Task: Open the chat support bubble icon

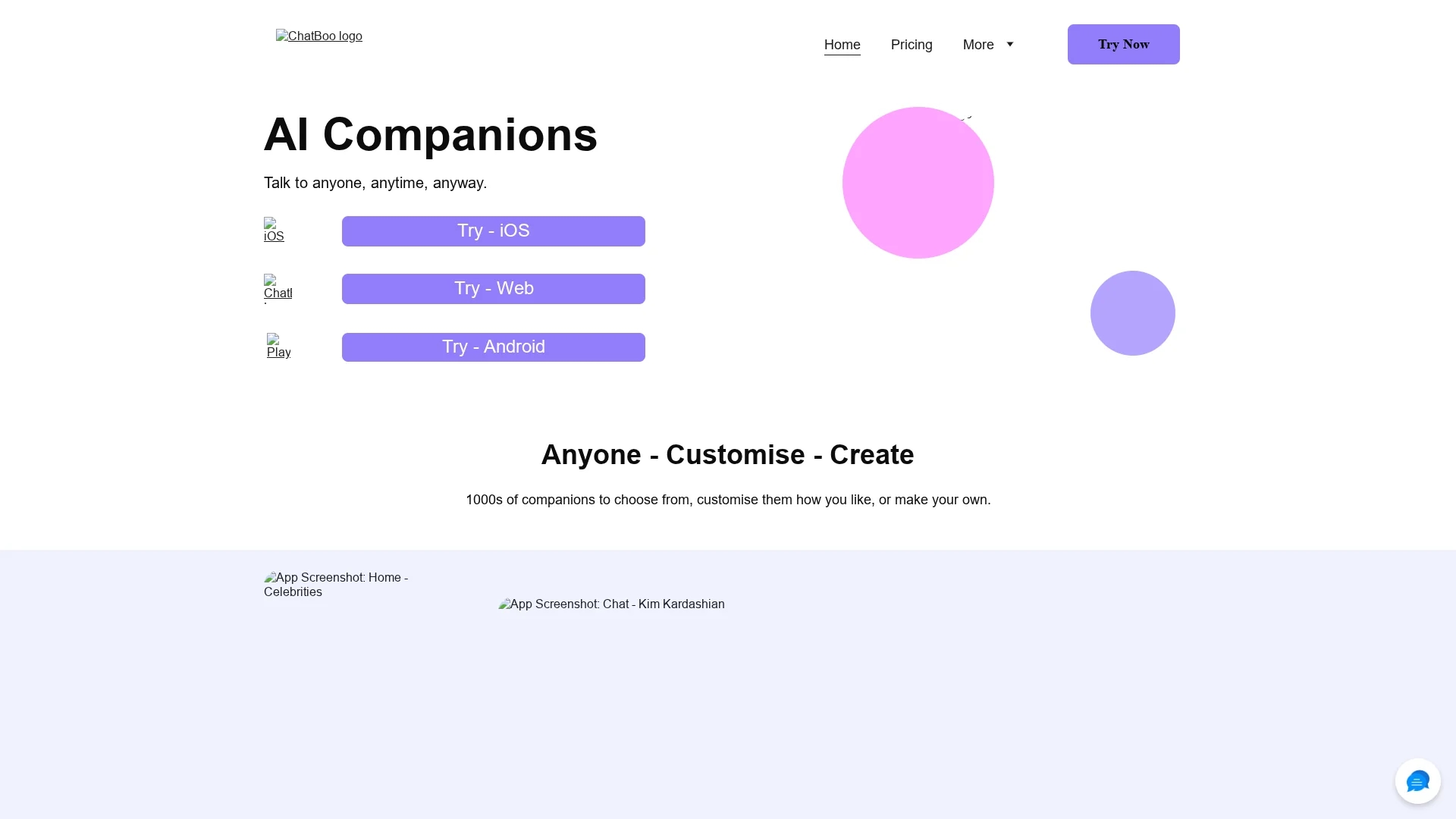Action: (1417, 781)
